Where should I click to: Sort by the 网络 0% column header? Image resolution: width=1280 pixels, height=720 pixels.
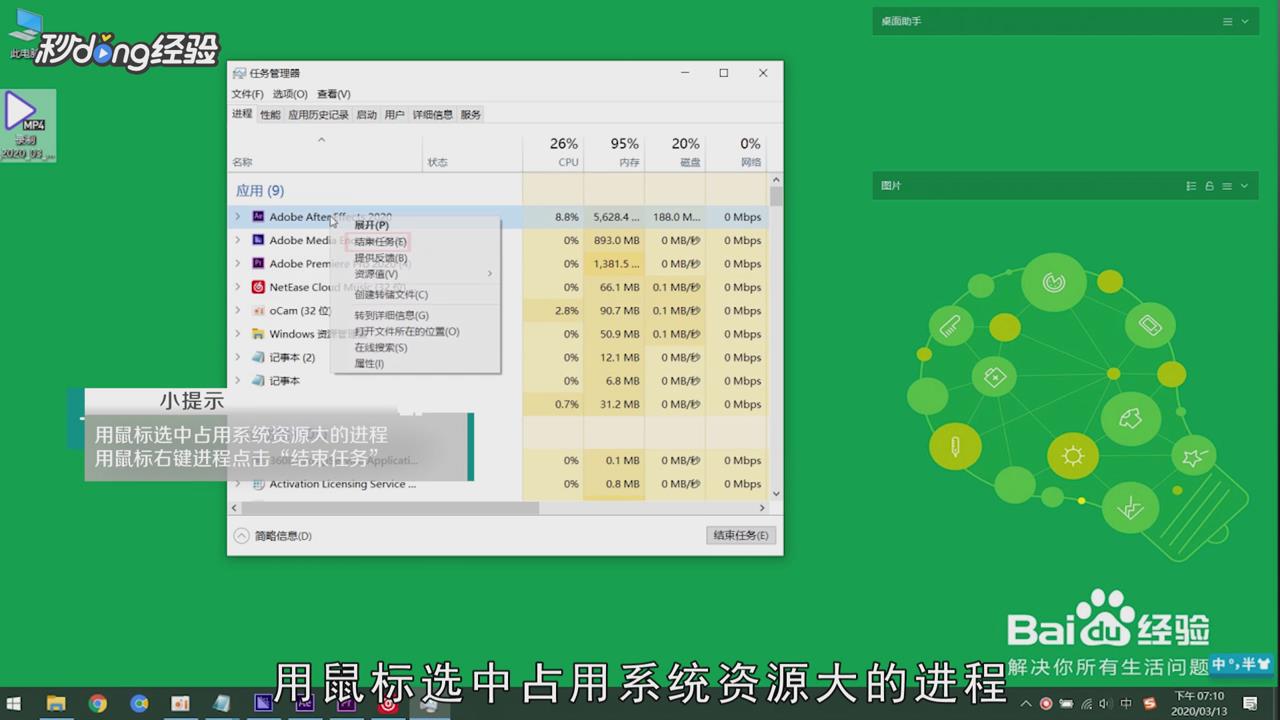click(x=736, y=152)
